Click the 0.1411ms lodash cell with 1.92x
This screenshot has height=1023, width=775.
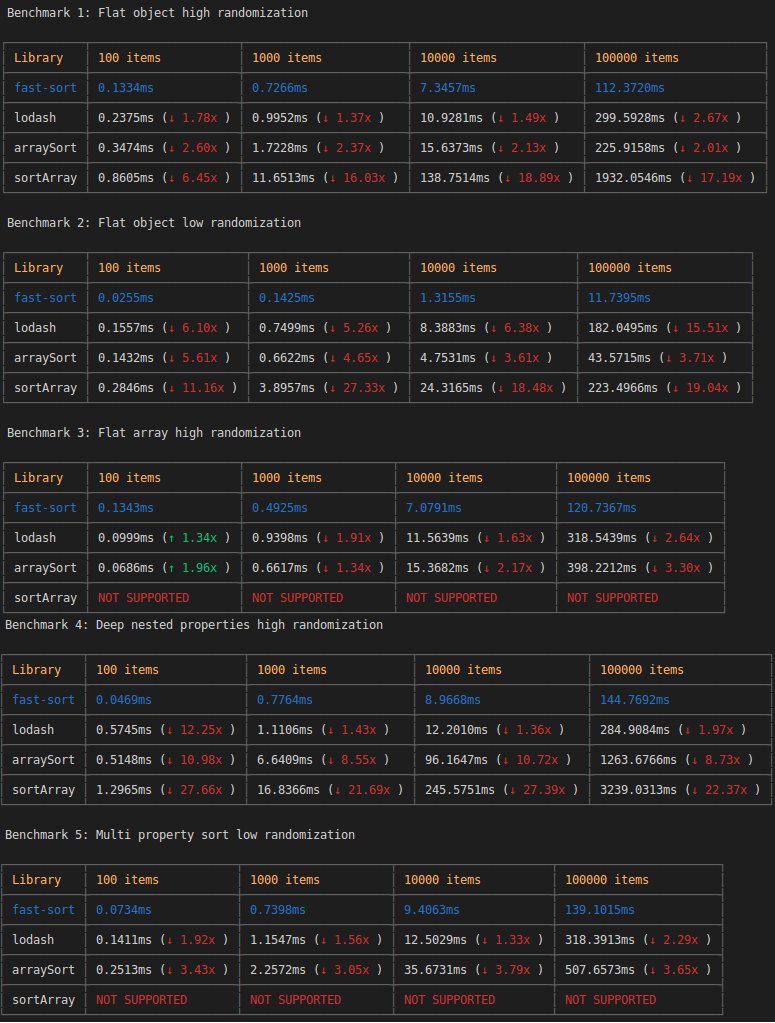click(162, 939)
